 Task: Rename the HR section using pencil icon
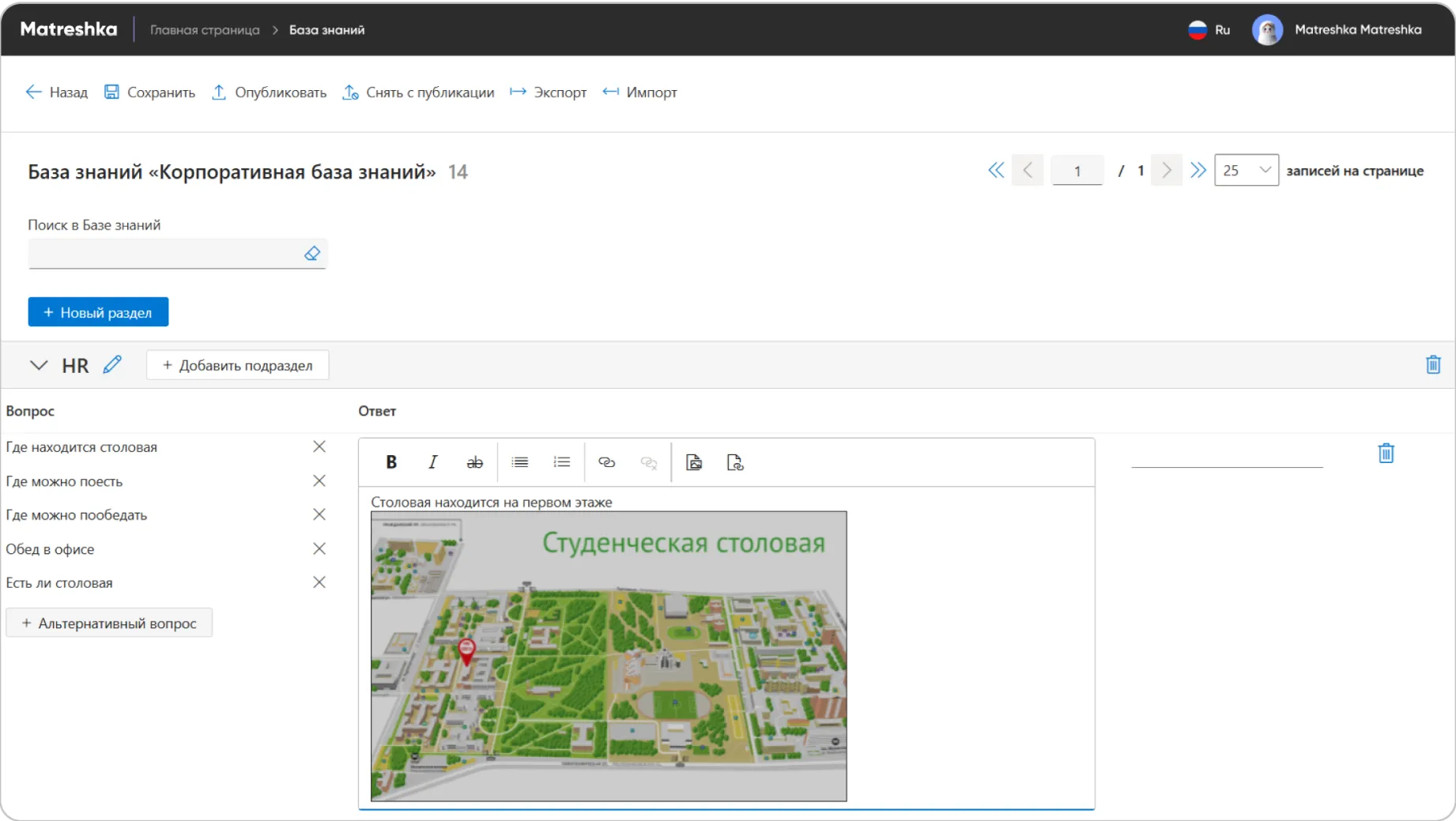112,364
